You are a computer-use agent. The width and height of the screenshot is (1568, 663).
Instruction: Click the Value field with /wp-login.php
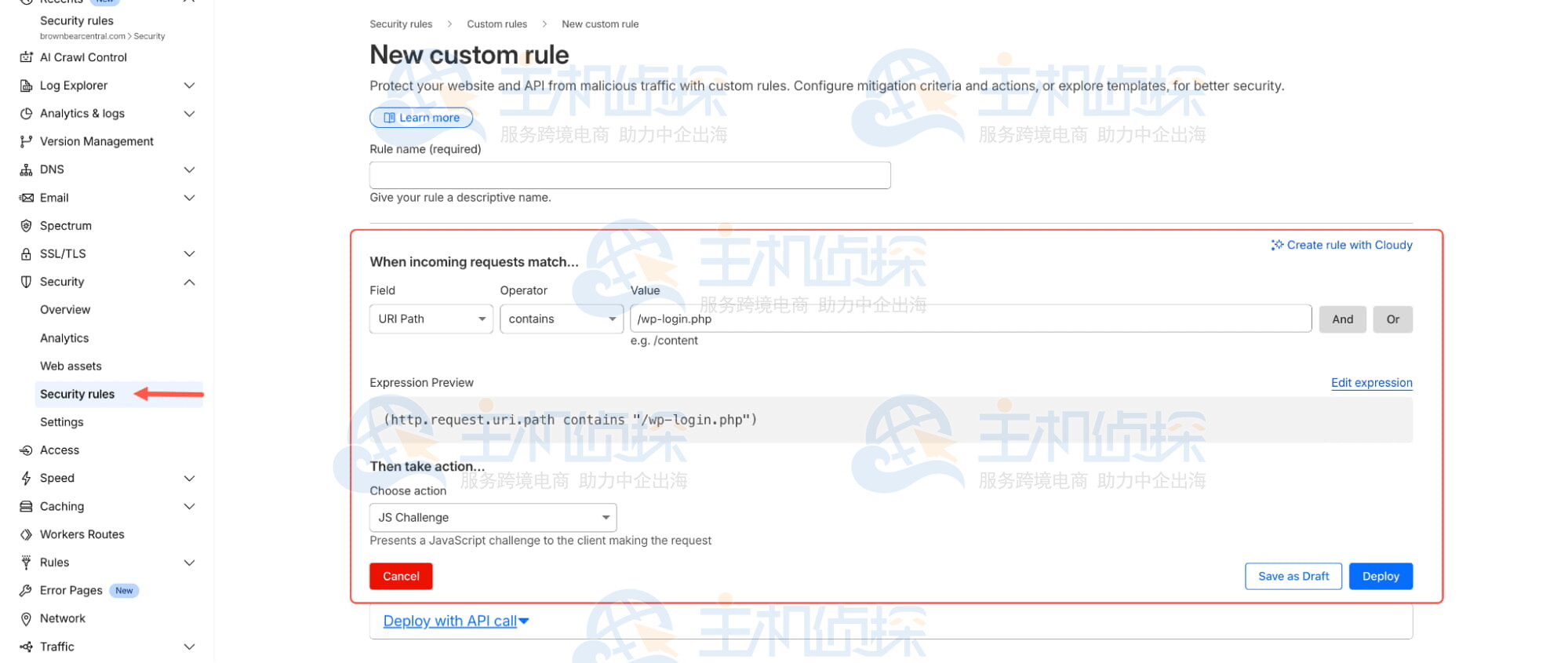click(x=971, y=319)
